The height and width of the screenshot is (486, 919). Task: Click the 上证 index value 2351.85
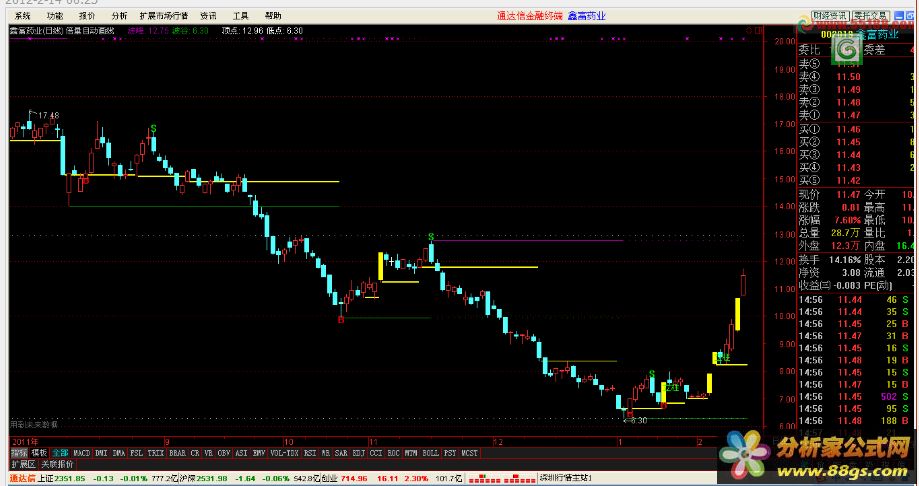coord(70,478)
